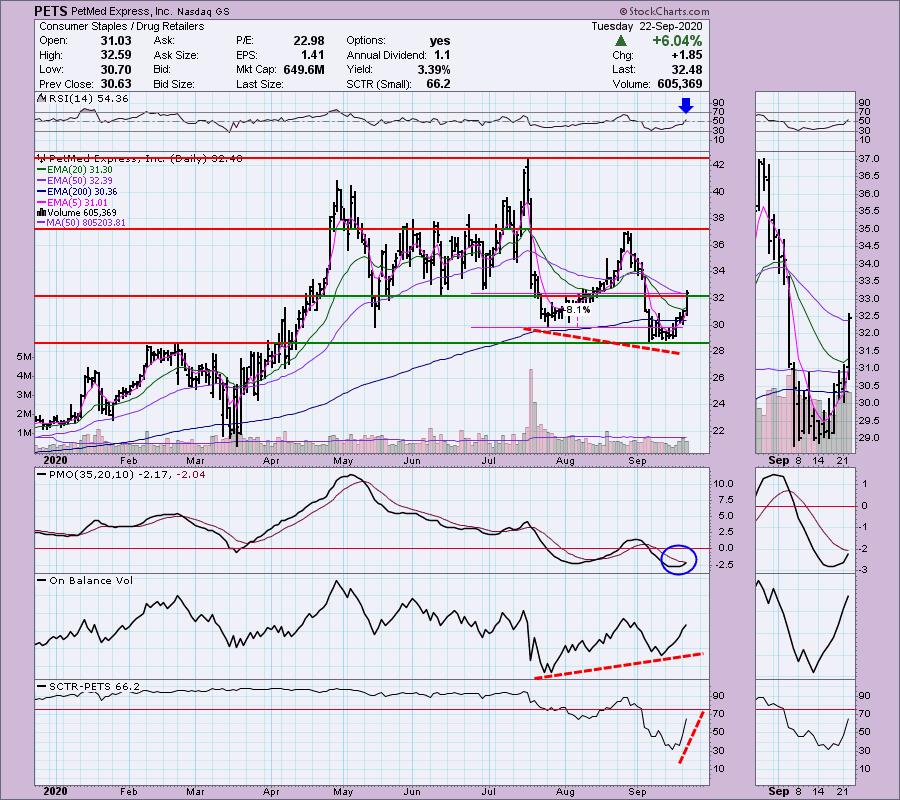The width and height of the screenshot is (900, 800).
Task: Select the Low value 30.70
Action: (116, 69)
